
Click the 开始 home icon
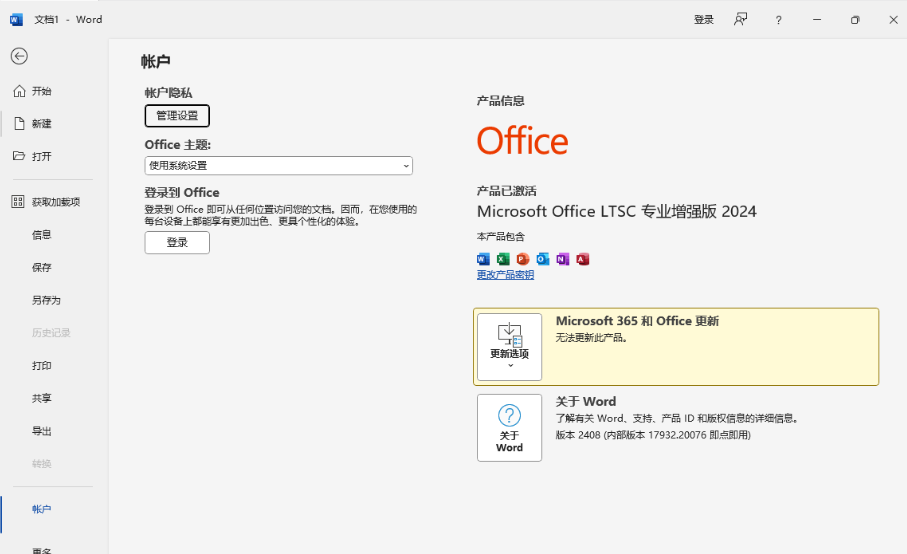point(19,91)
